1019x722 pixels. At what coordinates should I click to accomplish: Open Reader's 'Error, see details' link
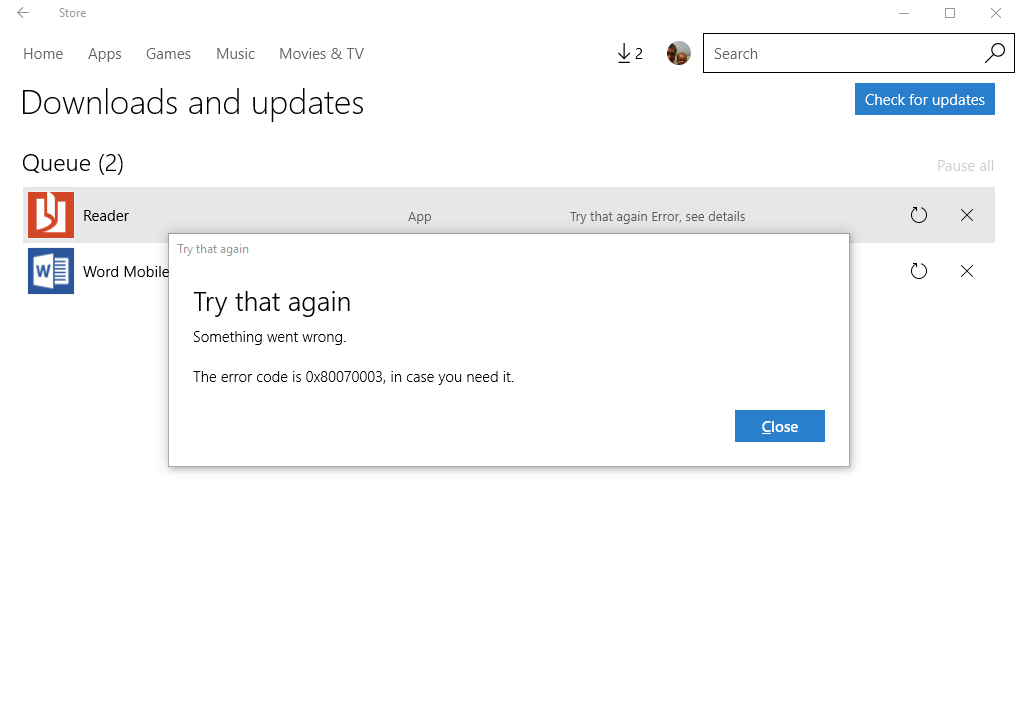click(x=699, y=217)
